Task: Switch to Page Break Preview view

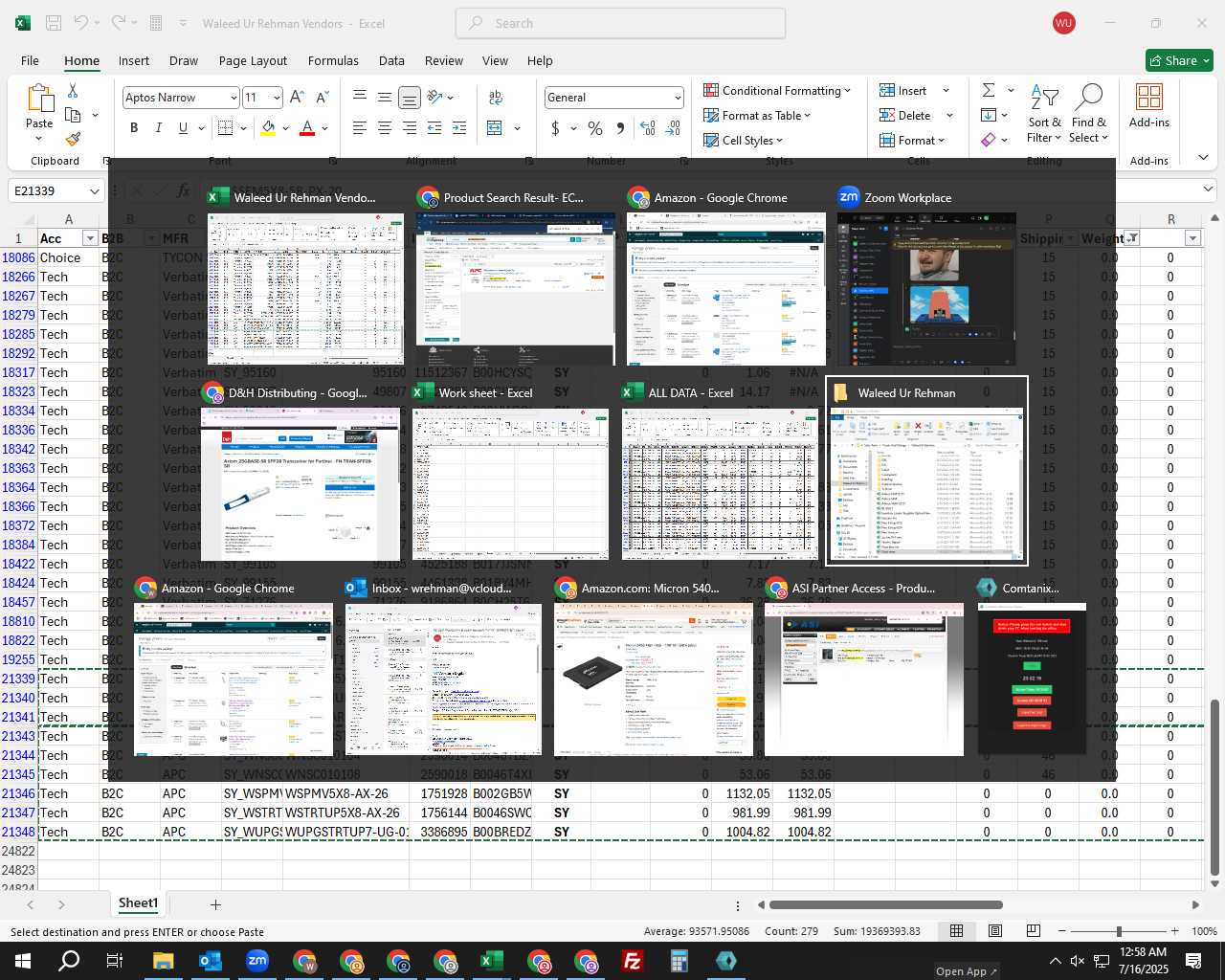Action: [x=1033, y=931]
